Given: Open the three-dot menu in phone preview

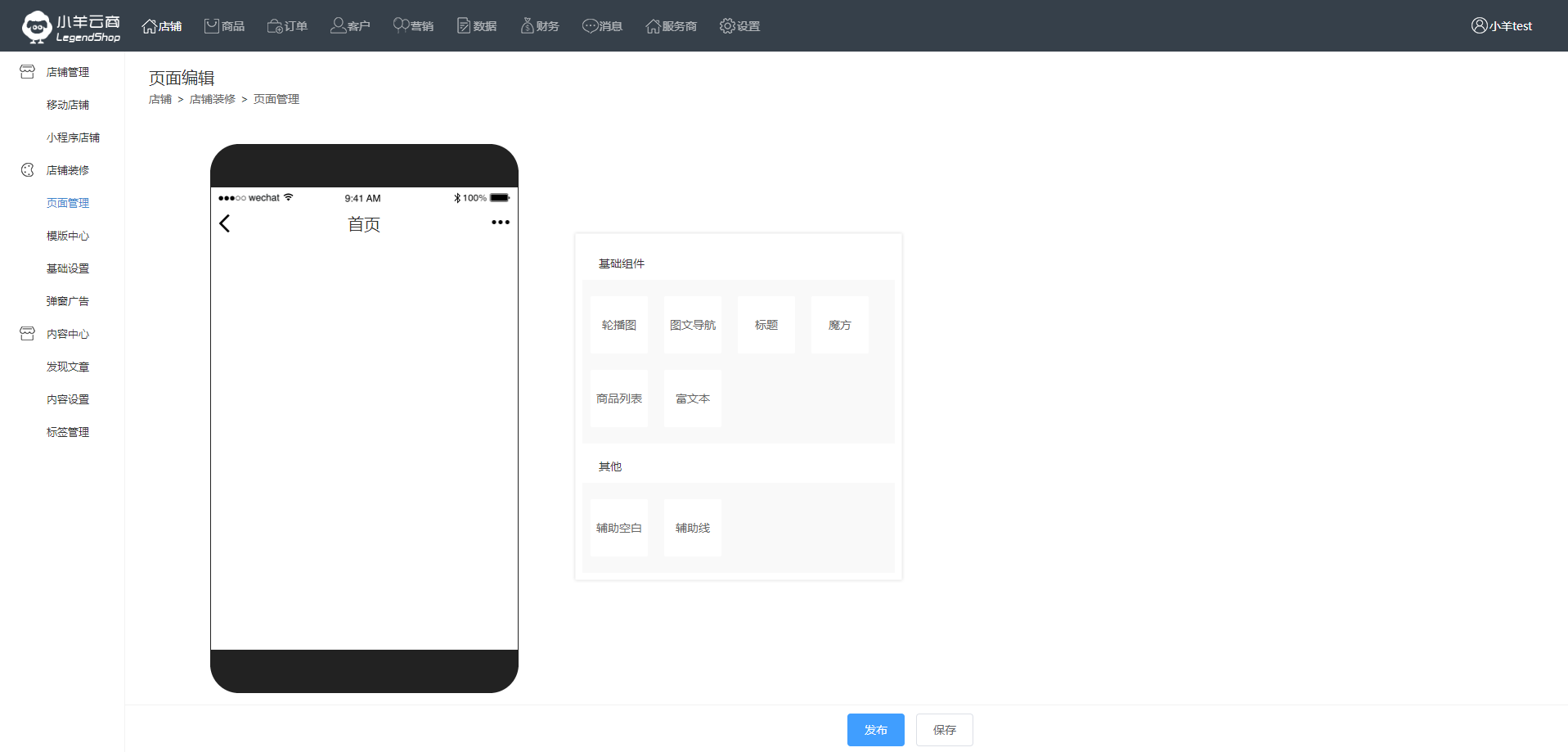Looking at the screenshot, I should [x=500, y=223].
